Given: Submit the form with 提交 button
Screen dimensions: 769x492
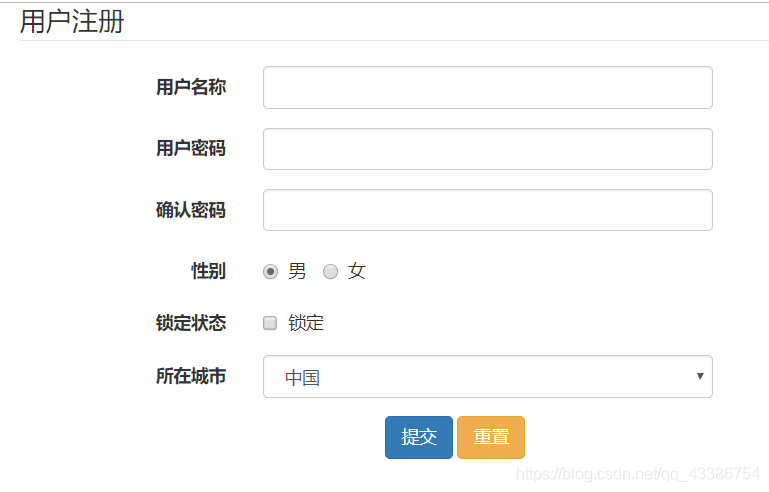Looking at the screenshot, I should [419, 438].
